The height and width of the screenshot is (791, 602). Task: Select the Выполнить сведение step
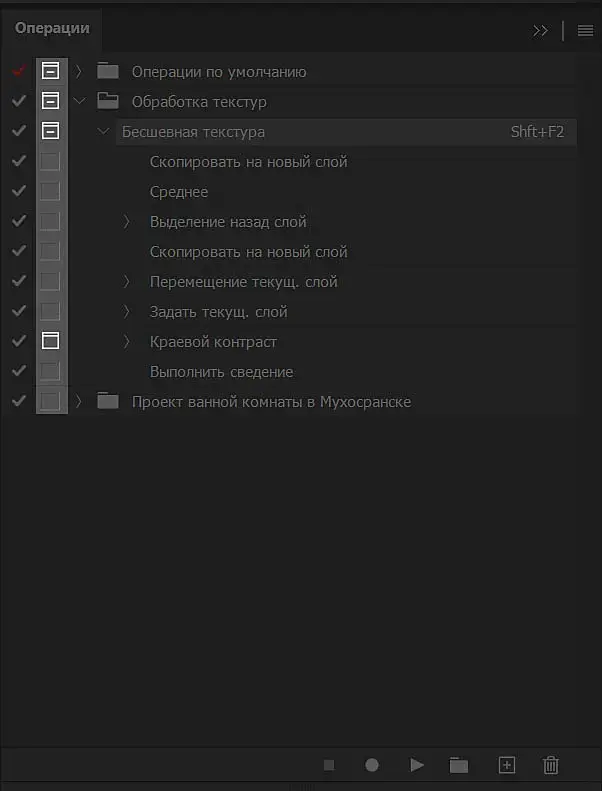tap(221, 371)
